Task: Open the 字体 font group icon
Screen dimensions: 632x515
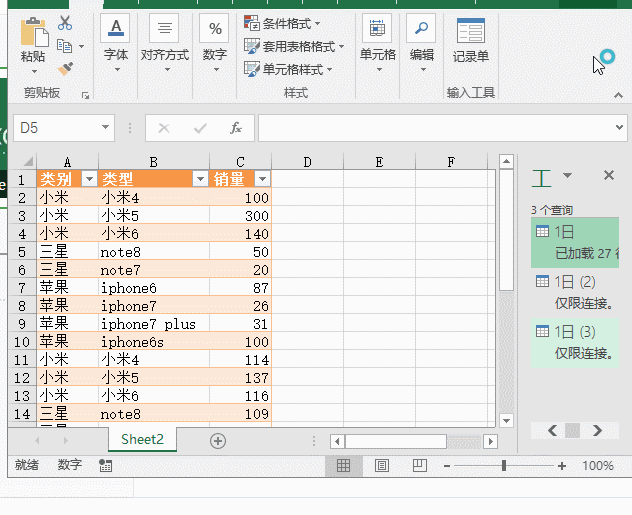Action: (115, 28)
